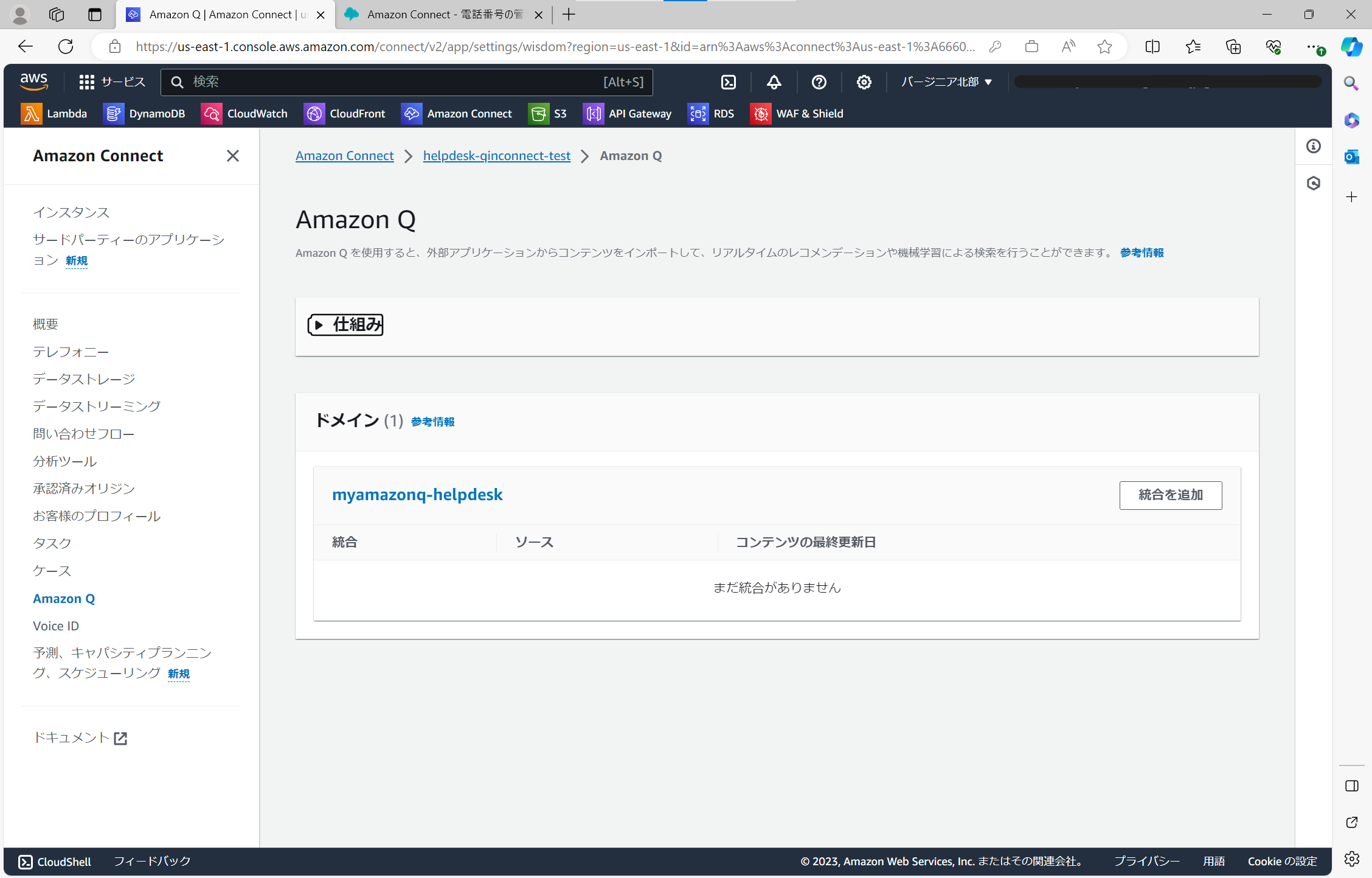Select 分析ツール in the side navigation
Screen dimensions: 1372x878
click(x=65, y=461)
